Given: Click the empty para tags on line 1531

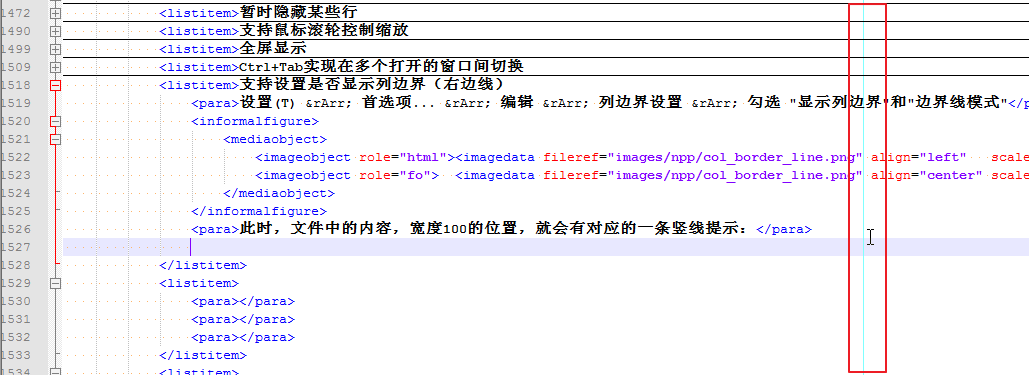Looking at the screenshot, I should 243,319.
